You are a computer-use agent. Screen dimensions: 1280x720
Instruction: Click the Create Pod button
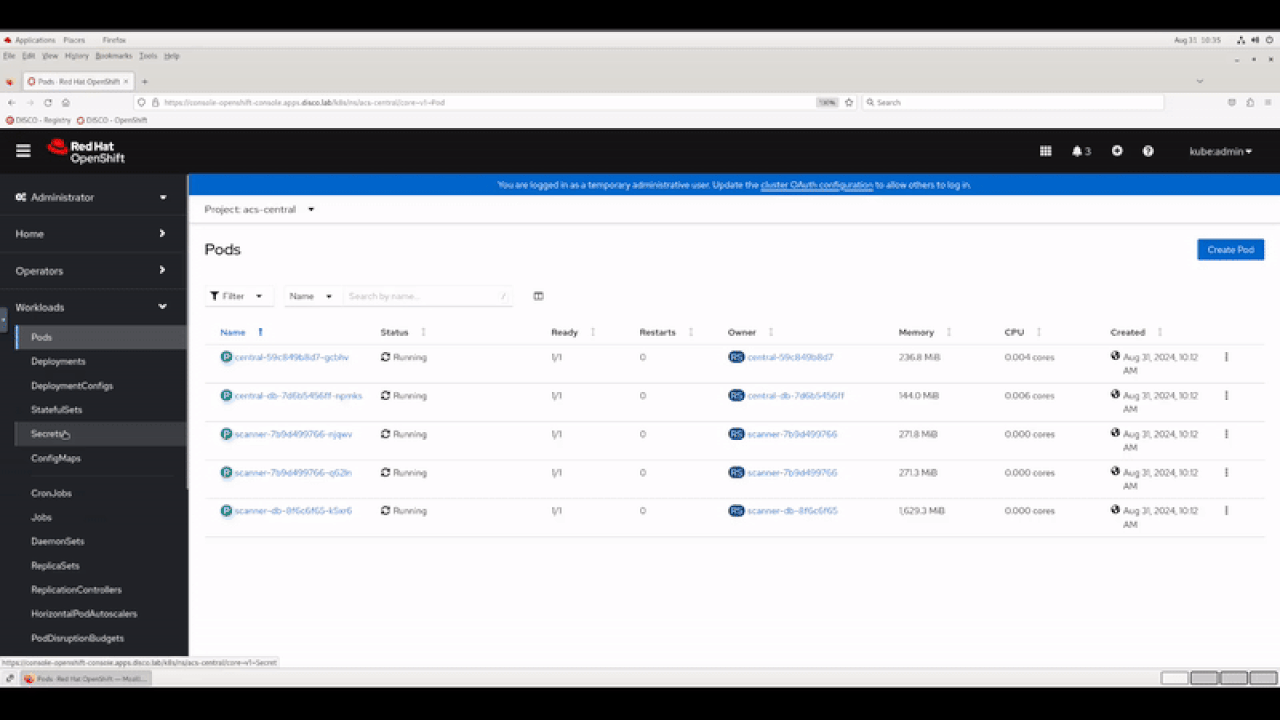[1230, 250]
